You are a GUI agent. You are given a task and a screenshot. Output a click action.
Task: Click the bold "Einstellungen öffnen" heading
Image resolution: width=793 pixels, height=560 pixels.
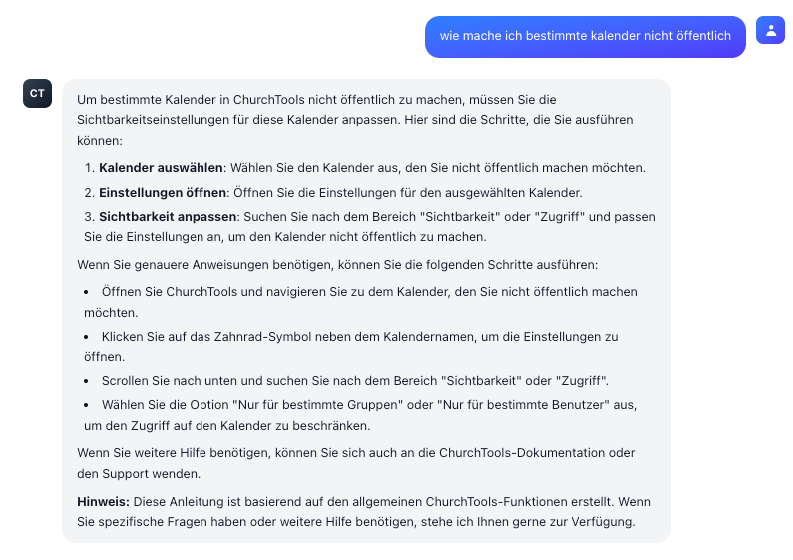(162, 192)
